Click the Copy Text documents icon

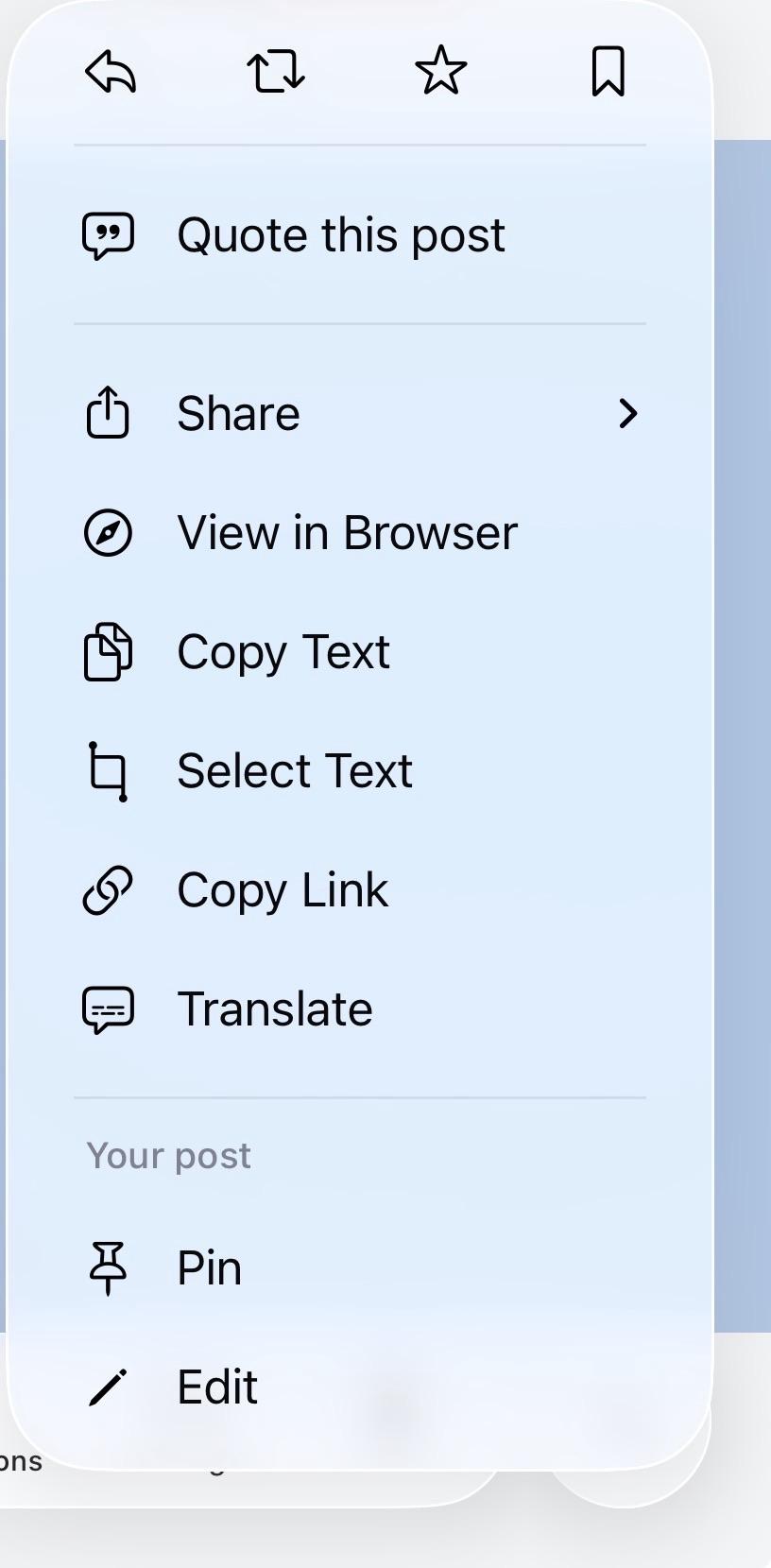coord(108,652)
